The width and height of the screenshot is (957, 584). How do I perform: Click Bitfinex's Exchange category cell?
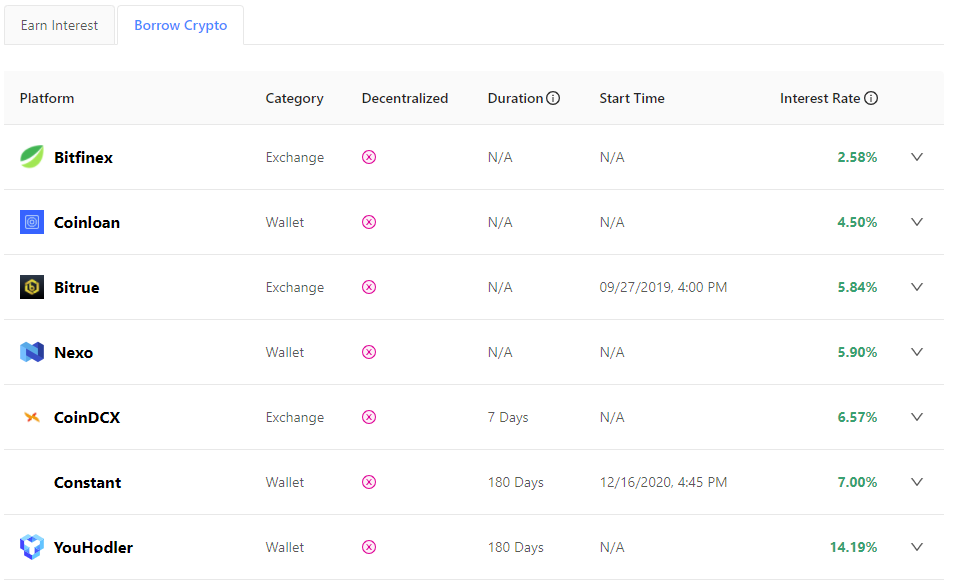pyautogui.click(x=295, y=157)
